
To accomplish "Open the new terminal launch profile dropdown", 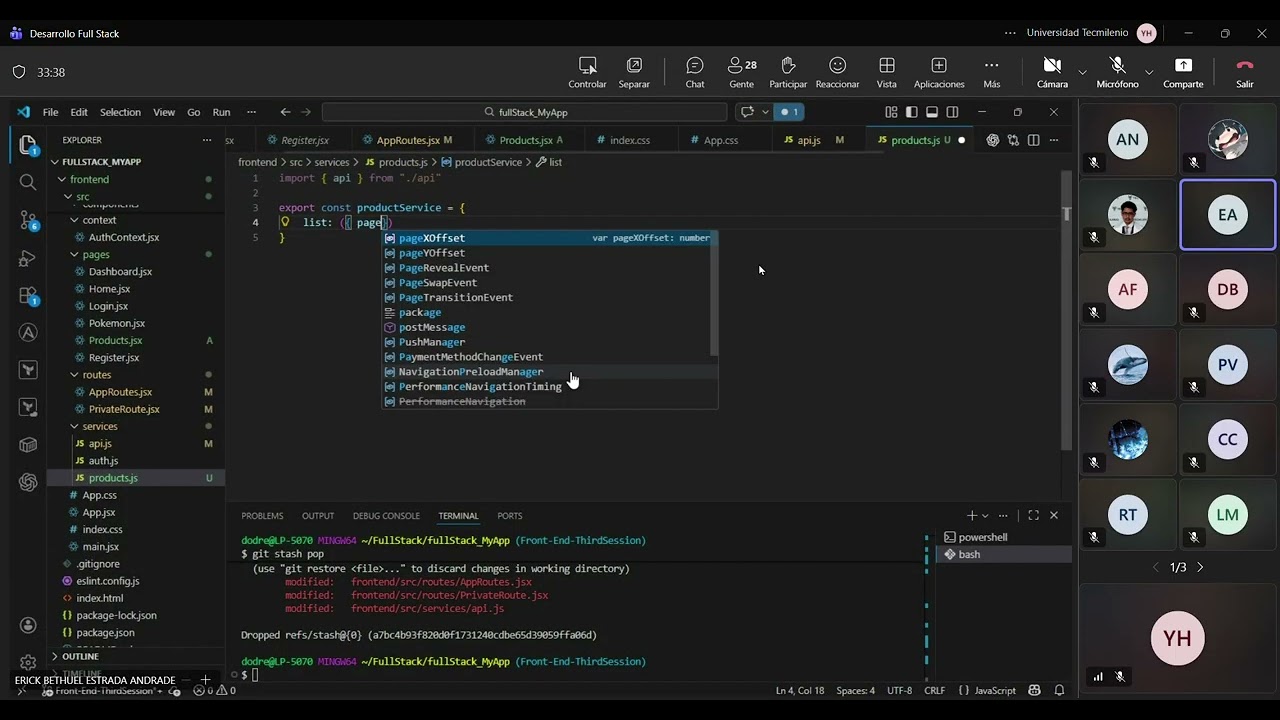I will click(985, 516).
